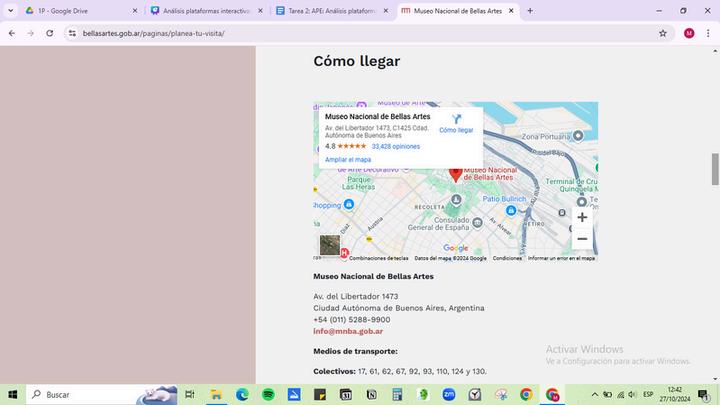This screenshot has height=405, width=720.
Task: Open network settings in system tray
Action: 620,394
